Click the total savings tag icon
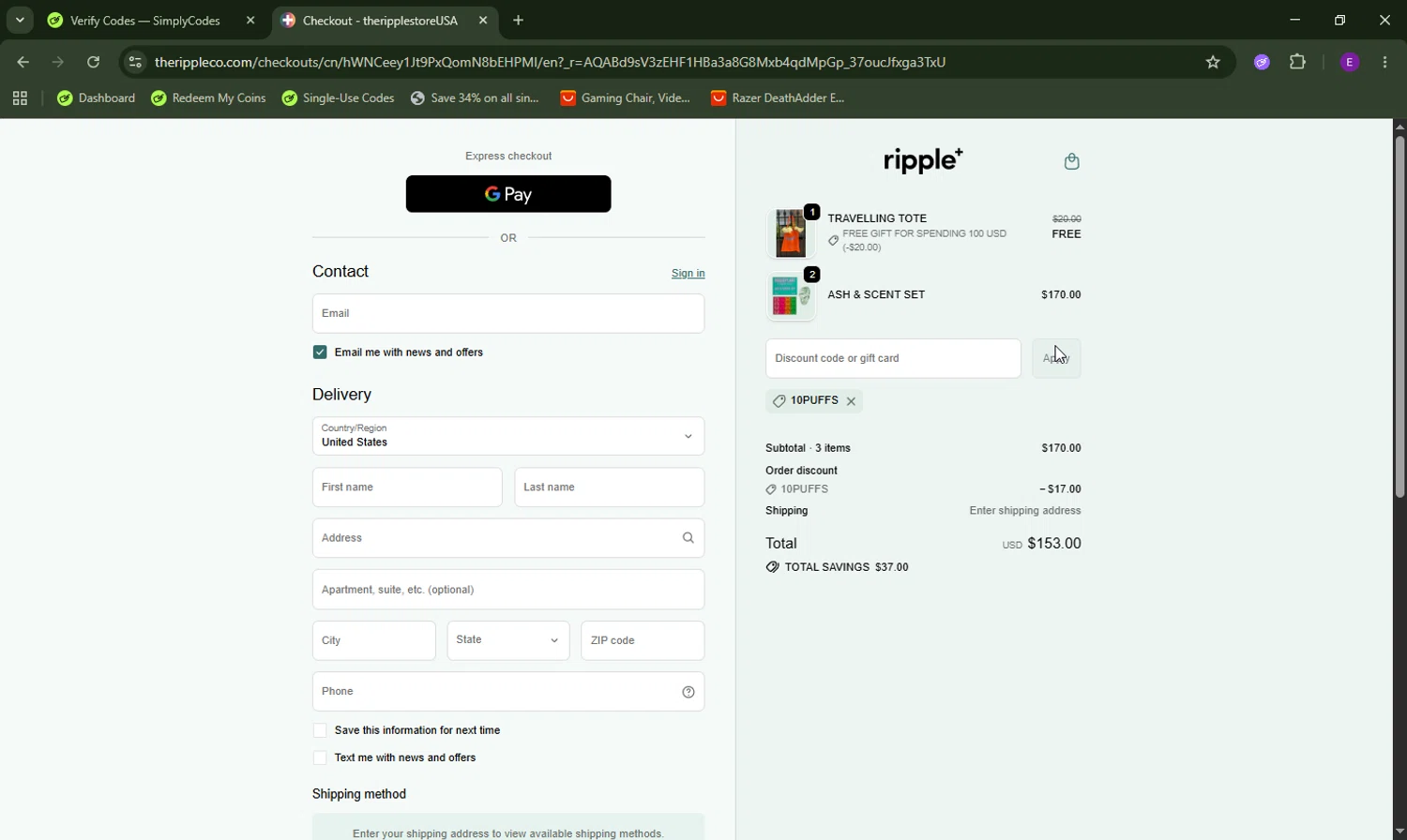The height and width of the screenshot is (840, 1407). [772, 568]
